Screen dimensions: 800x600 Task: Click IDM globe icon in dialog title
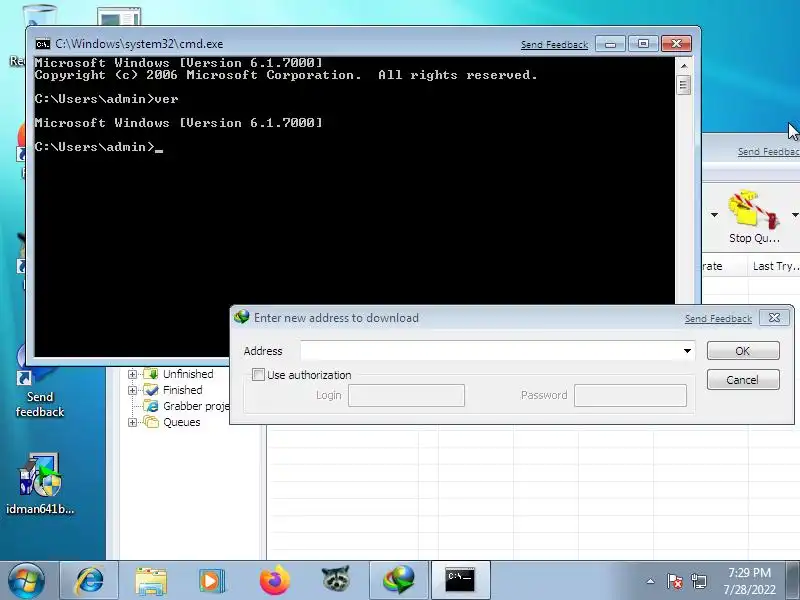coord(241,317)
